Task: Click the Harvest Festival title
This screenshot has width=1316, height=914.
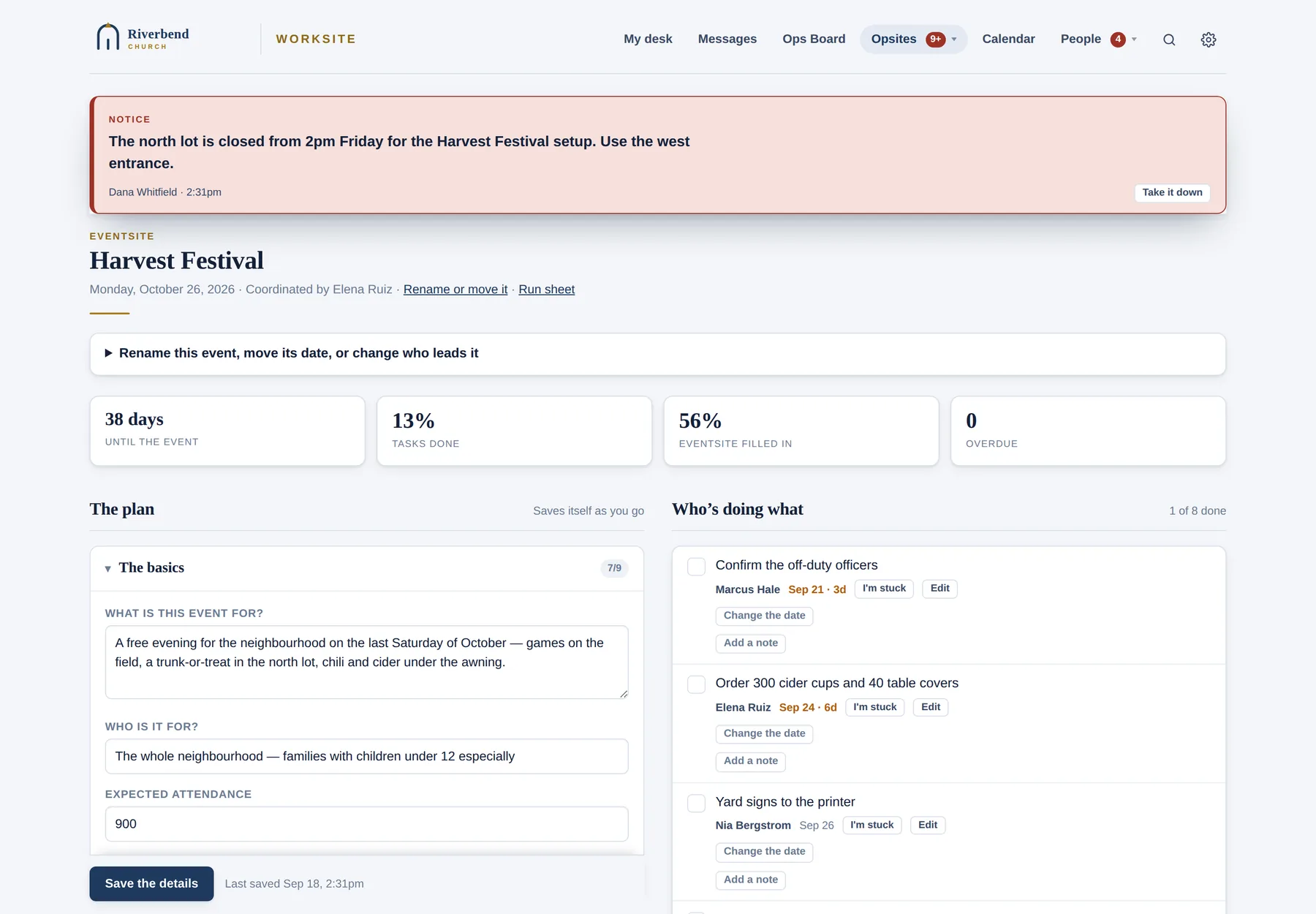Action: [176, 261]
